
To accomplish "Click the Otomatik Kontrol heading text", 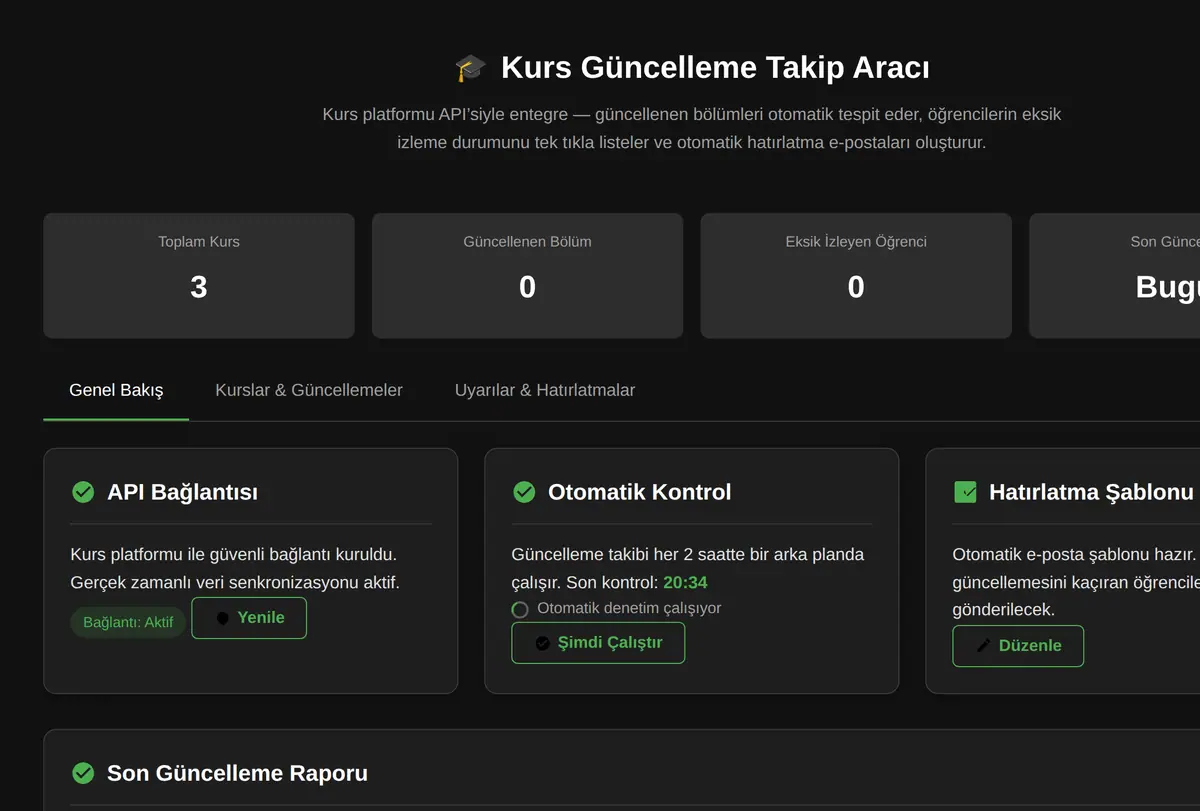I will [x=640, y=492].
